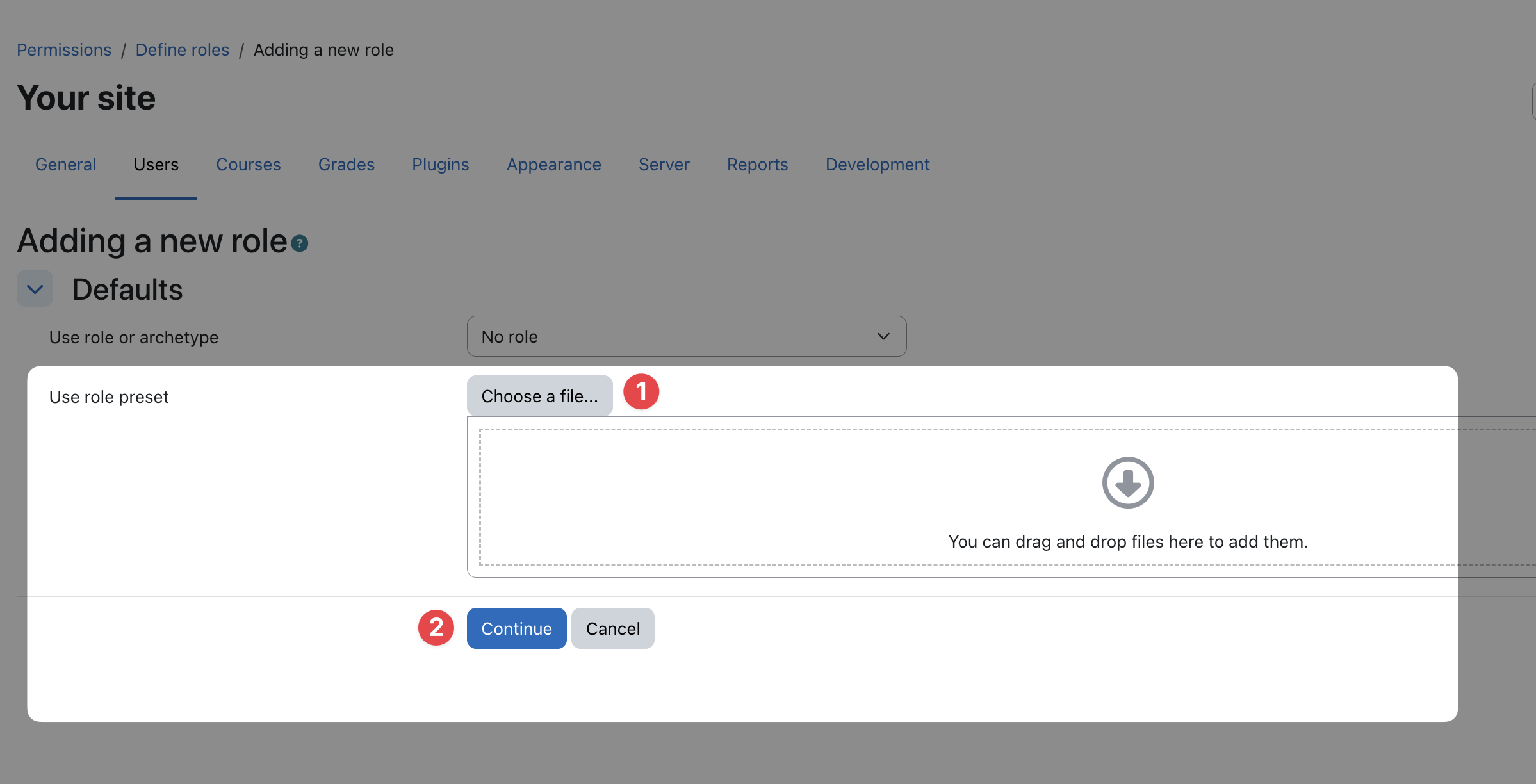
Task: Open the General tab
Action: point(65,165)
